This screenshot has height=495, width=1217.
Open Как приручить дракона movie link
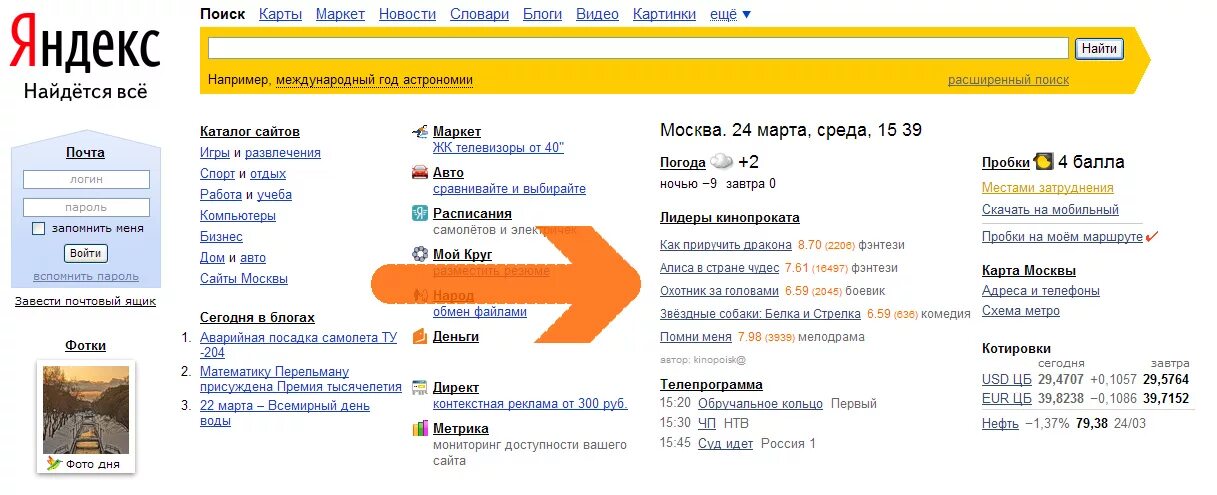pos(726,244)
